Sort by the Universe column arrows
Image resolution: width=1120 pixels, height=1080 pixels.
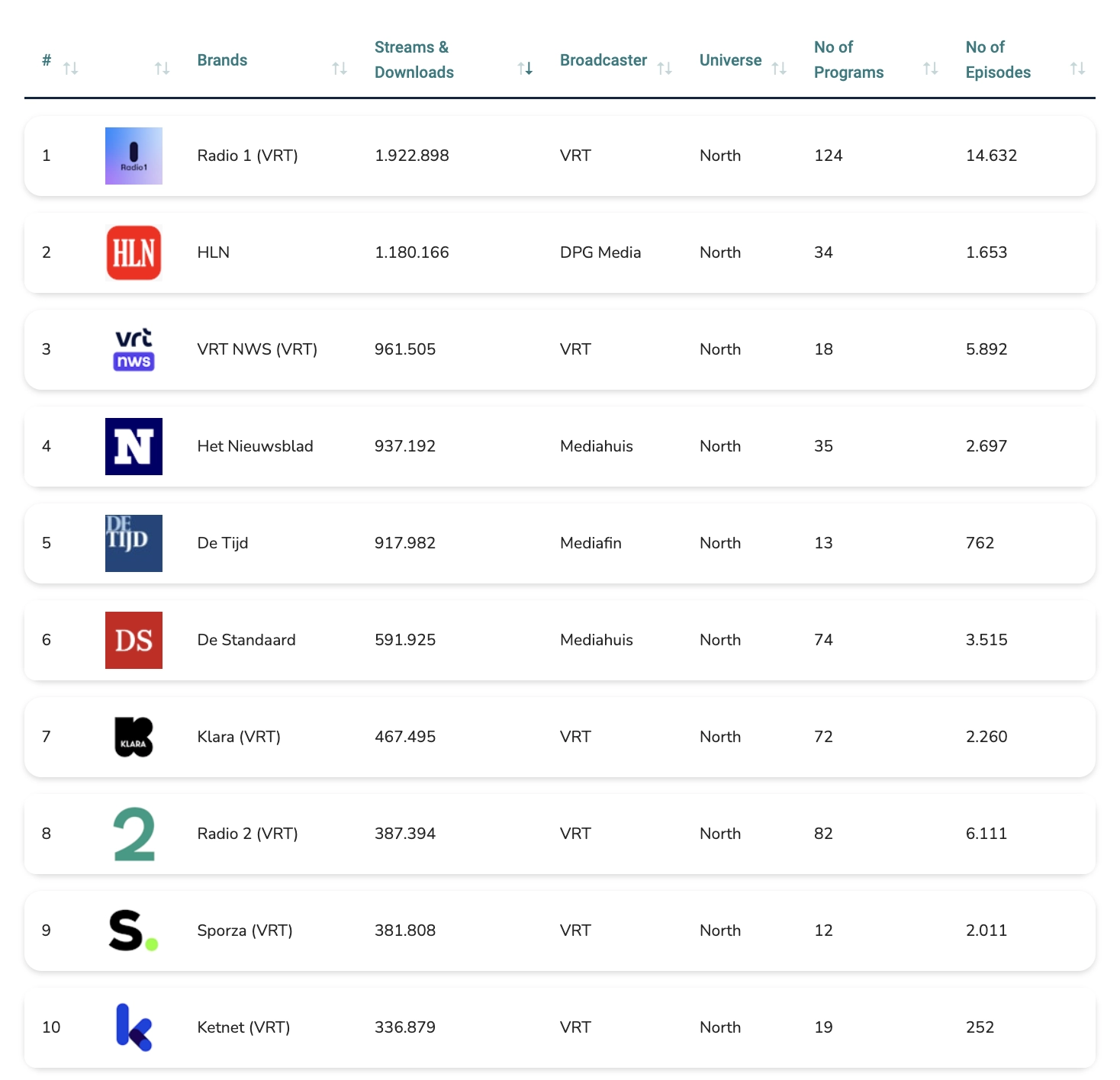(779, 69)
